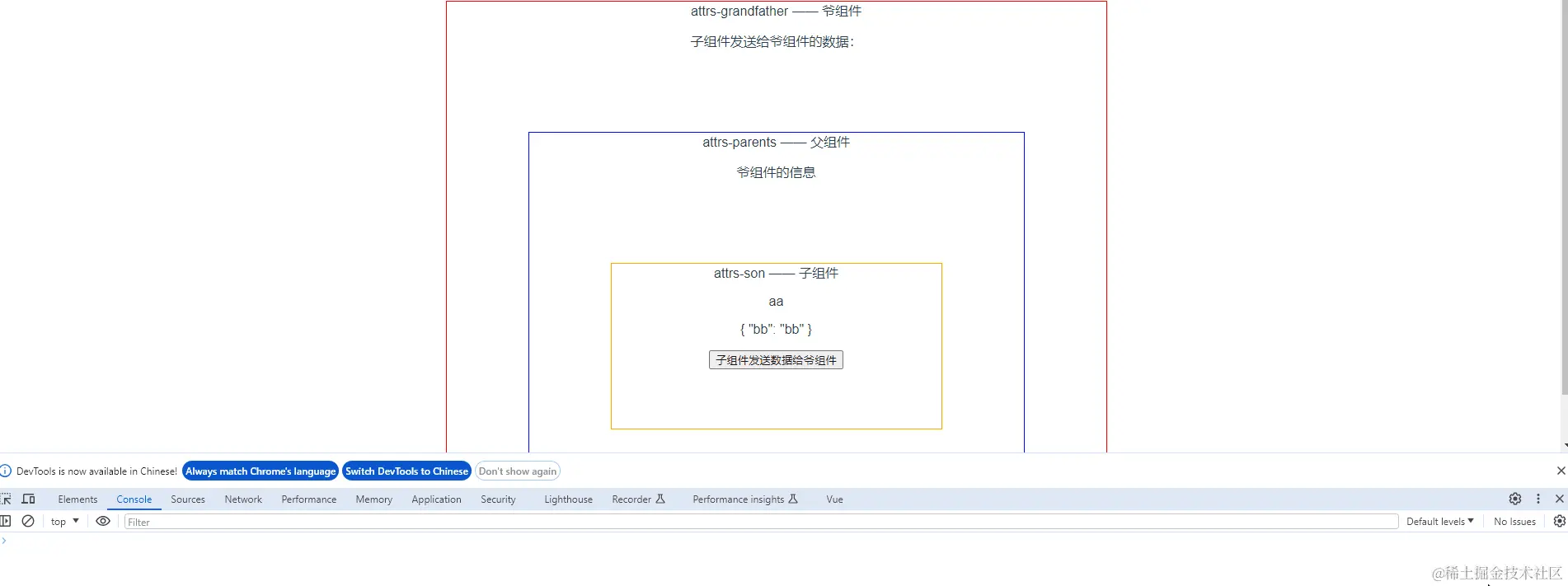Click the 'aa' text in son component
This screenshot has height=586, width=1568.
776,302
